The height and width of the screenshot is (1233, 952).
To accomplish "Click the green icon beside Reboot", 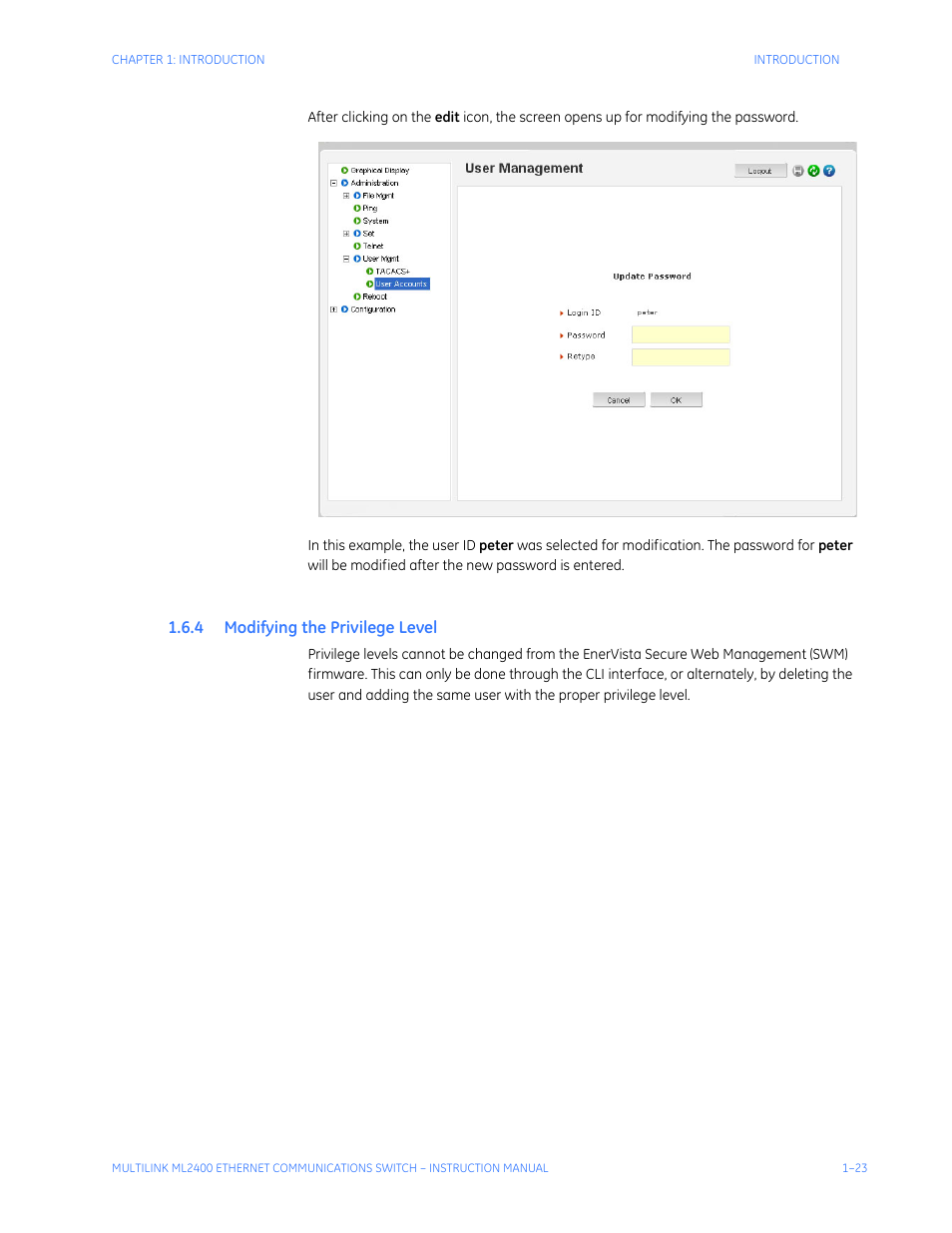I will click(x=357, y=297).
